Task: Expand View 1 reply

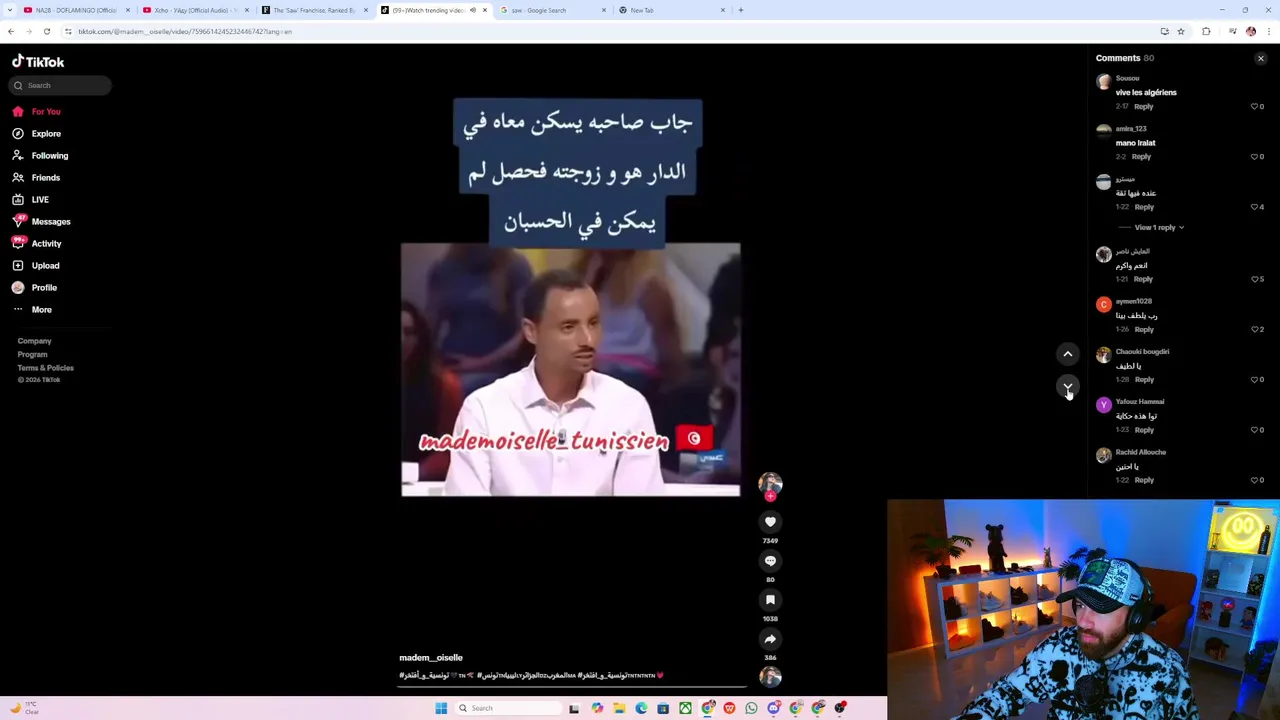Action: (1159, 228)
